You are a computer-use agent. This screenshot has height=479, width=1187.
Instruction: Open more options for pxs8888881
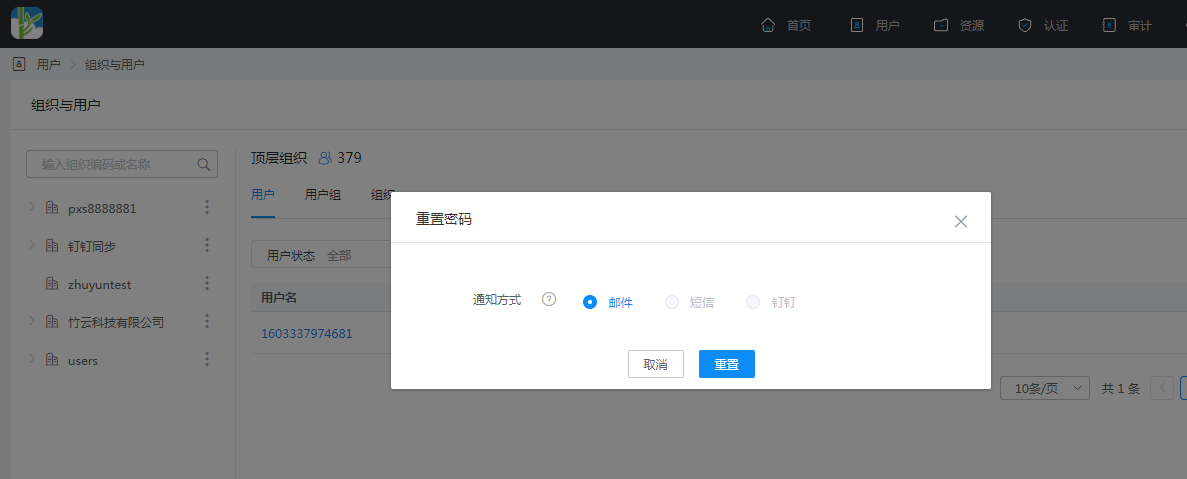[207, 207]
